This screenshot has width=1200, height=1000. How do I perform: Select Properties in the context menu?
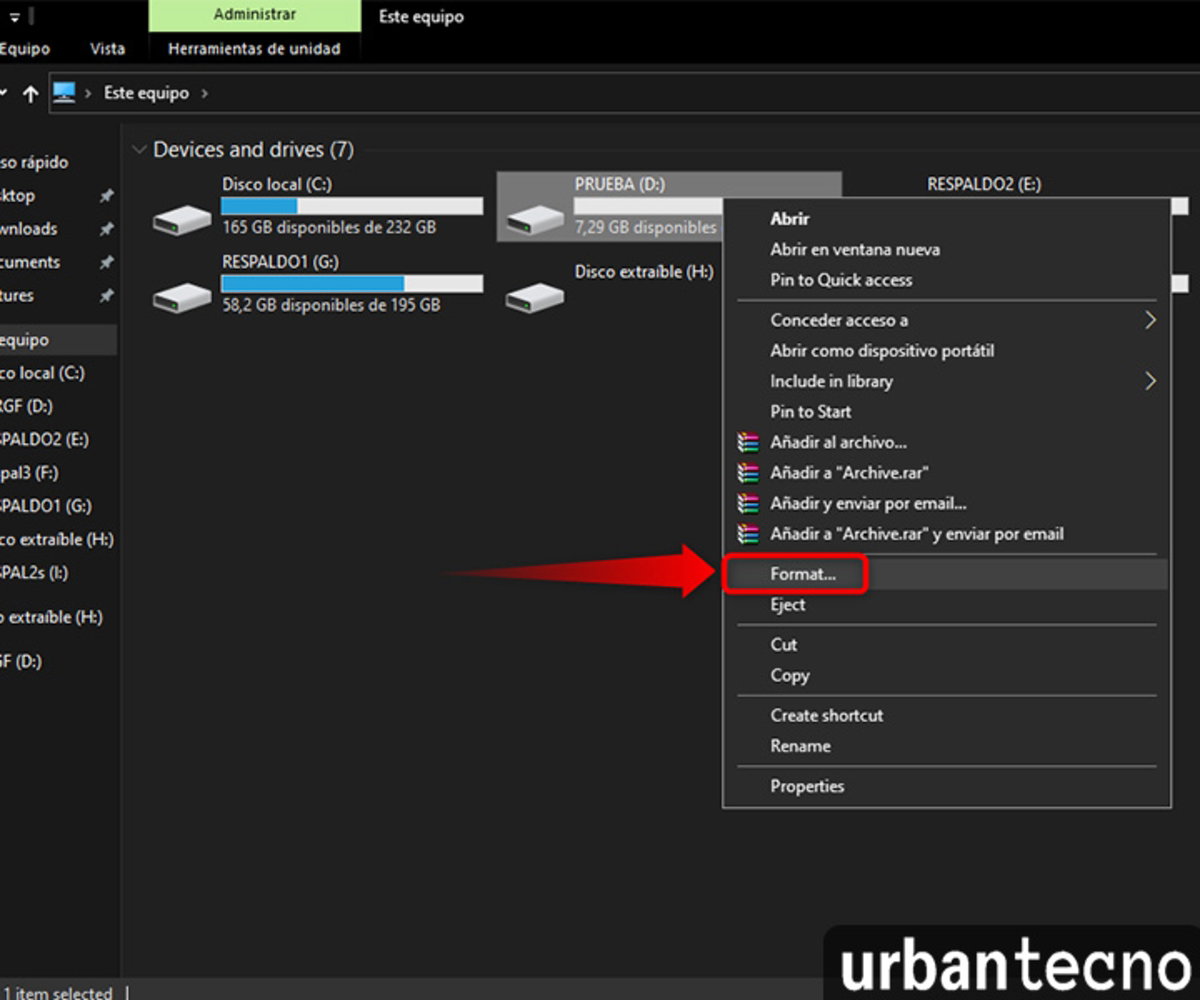(807, 786)
